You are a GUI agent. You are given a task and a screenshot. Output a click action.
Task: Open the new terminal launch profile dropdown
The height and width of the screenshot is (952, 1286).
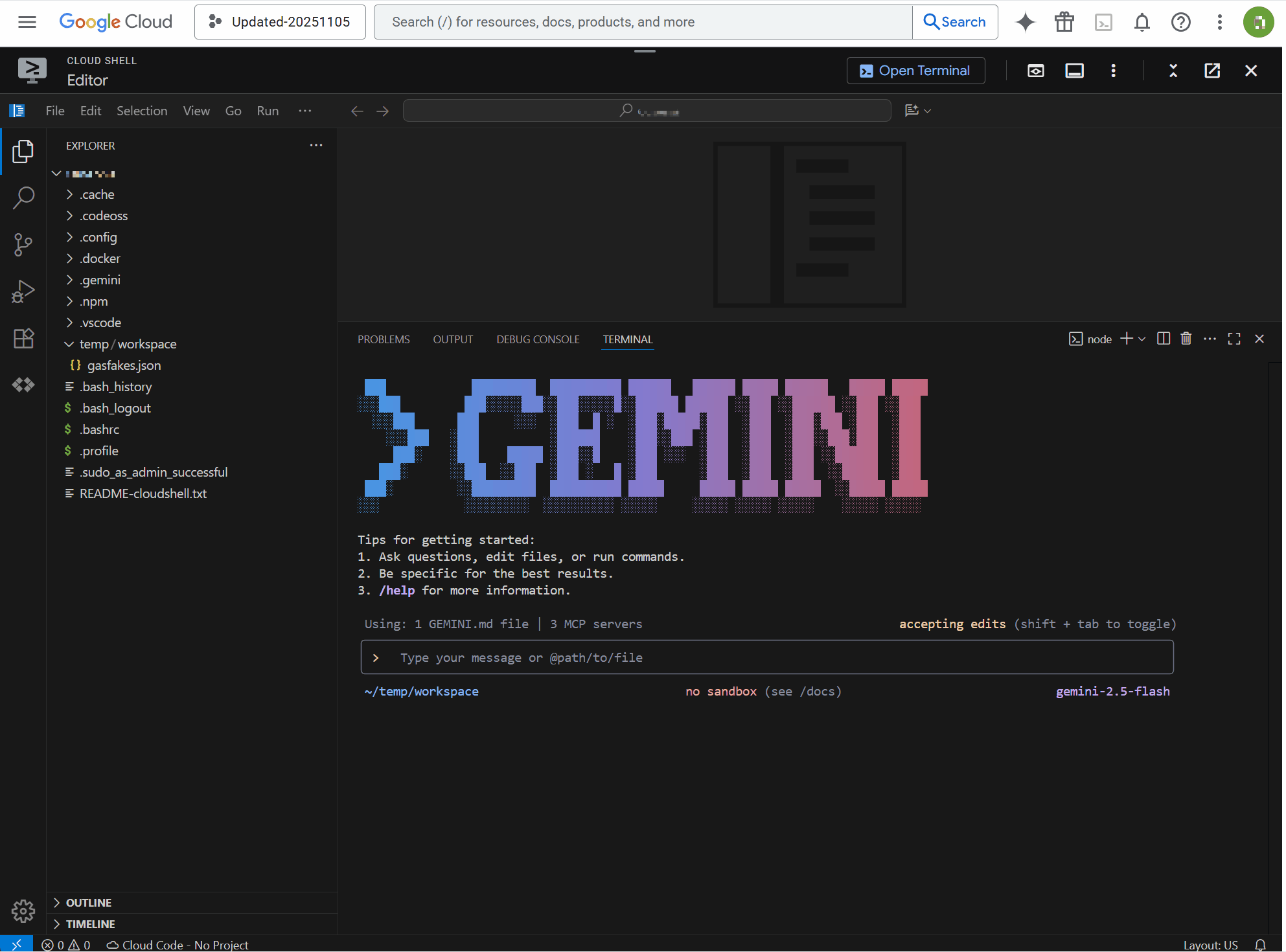tap(1142, 339)
